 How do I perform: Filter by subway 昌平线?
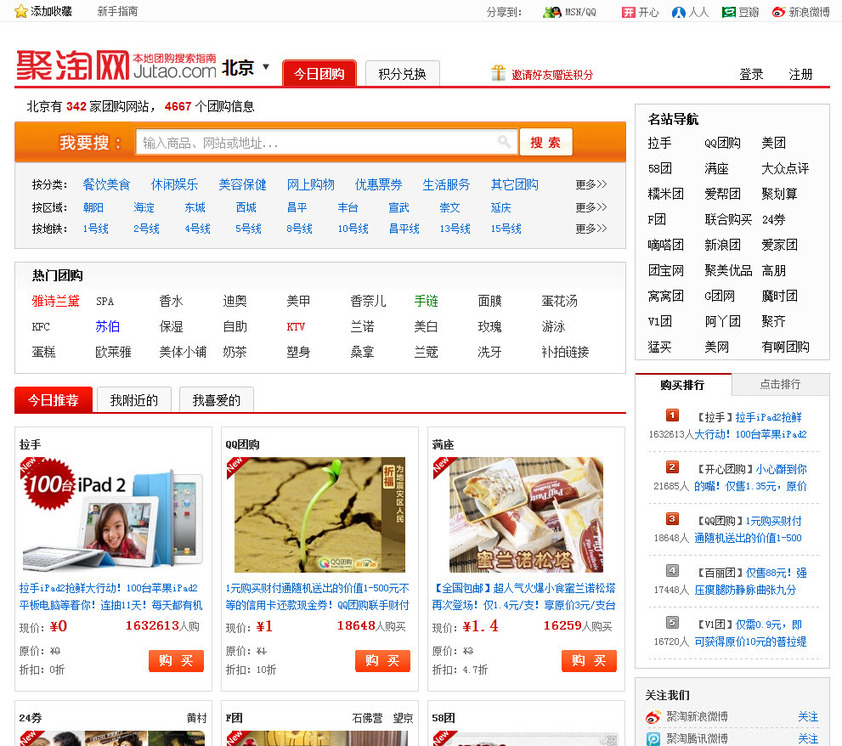pos(404,229)
